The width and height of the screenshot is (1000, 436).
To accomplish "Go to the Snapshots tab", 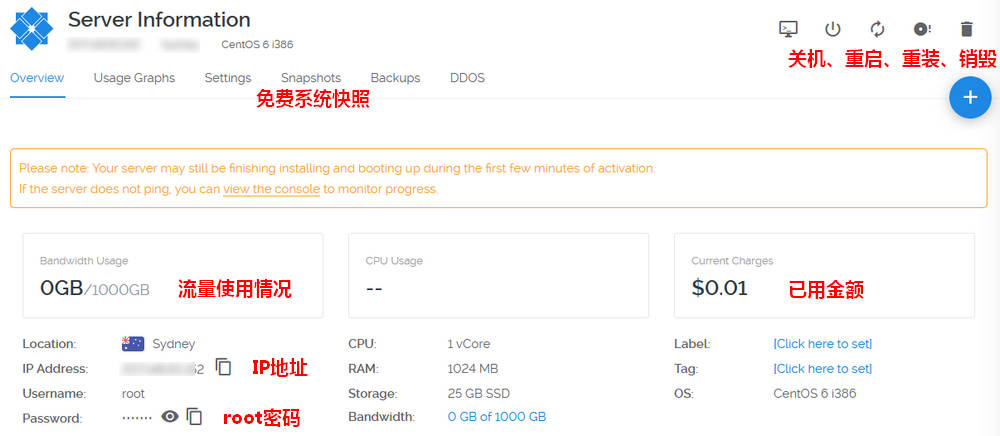I will [x=311, y=78].
